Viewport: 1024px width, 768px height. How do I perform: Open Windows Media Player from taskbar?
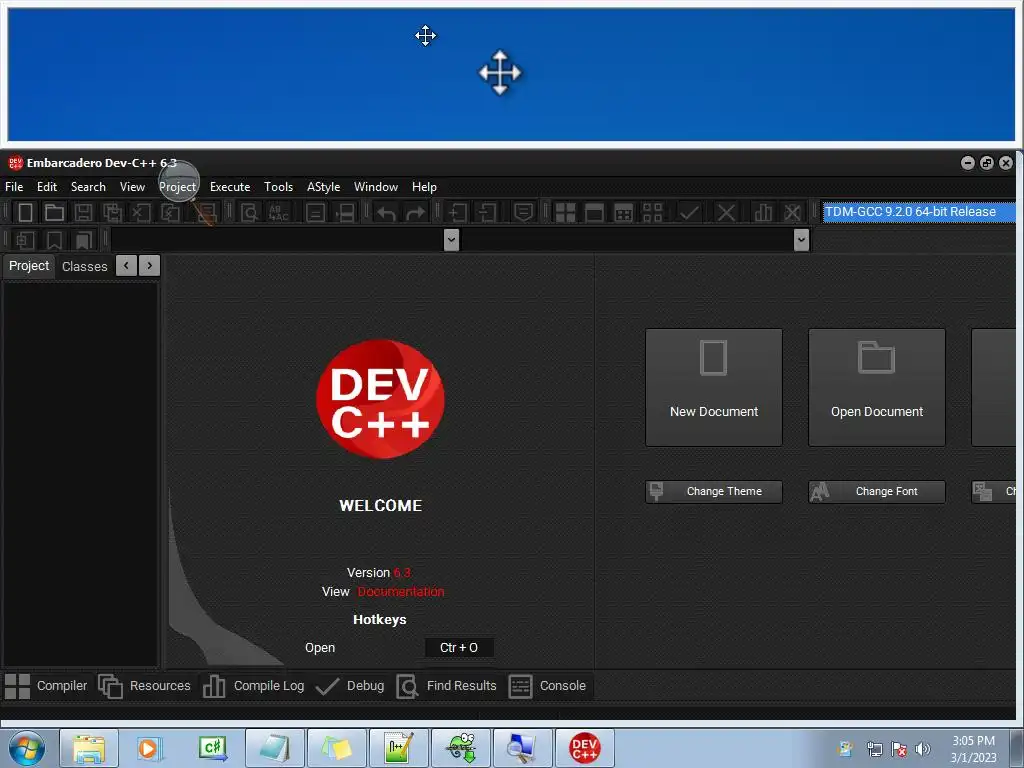click(x=150, y=748)
